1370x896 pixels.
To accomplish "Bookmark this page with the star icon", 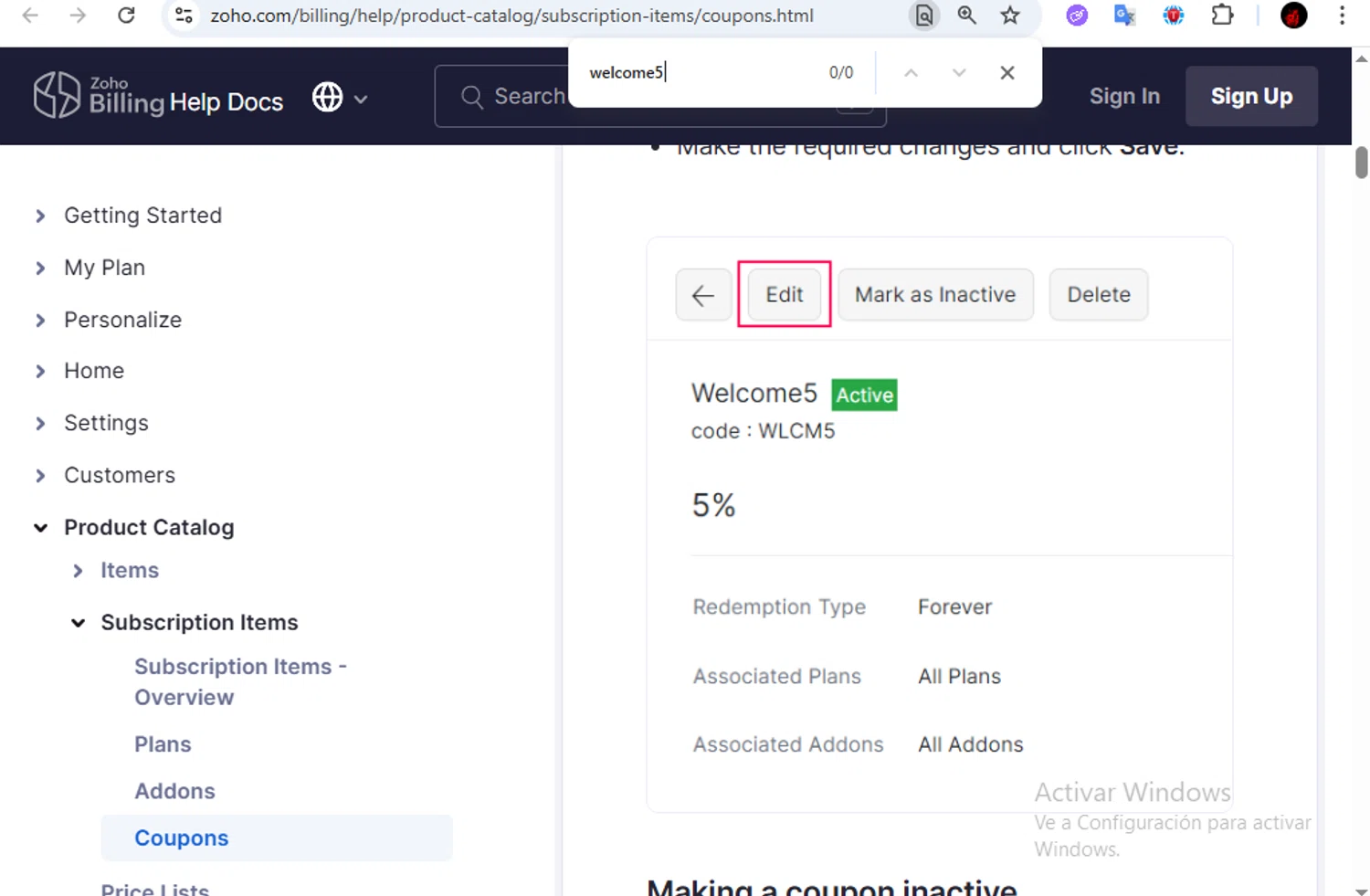I will pyautogui.click(x=1009, y=16).
